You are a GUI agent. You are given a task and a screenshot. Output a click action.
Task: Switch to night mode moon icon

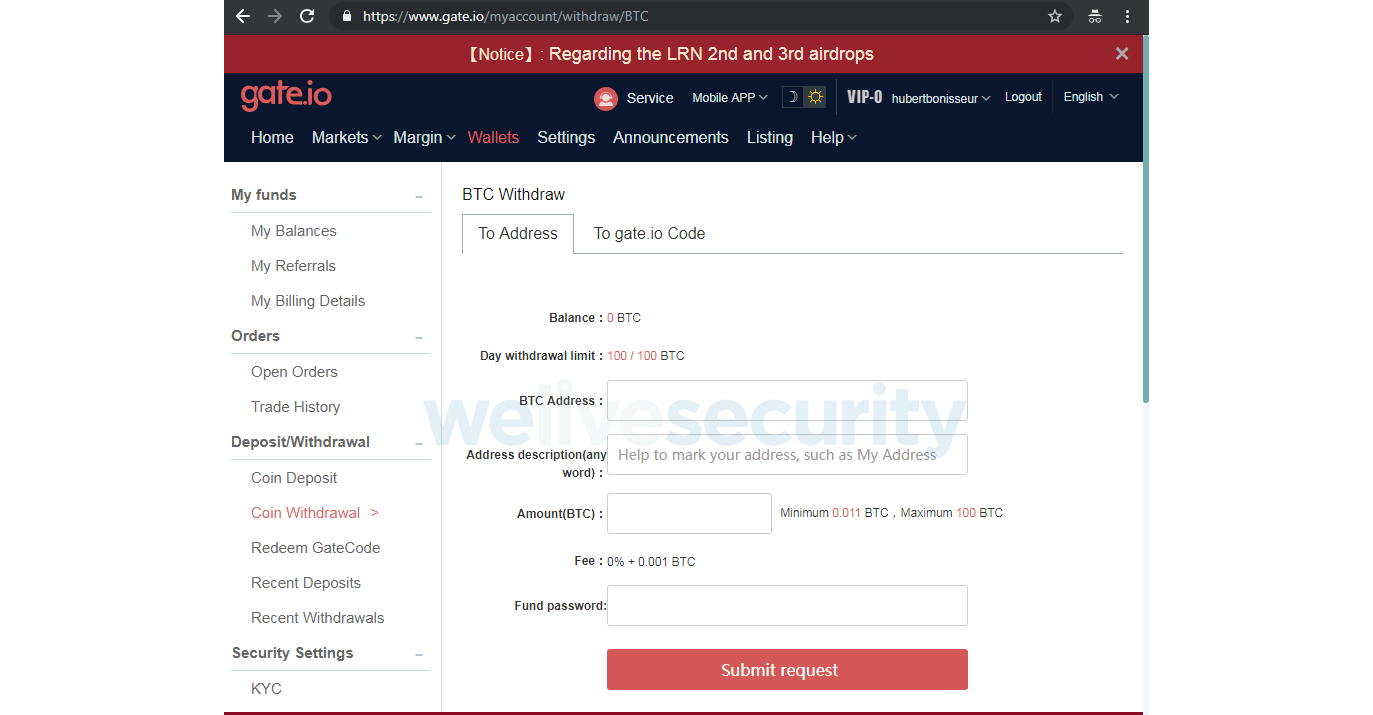coord(792,97)
